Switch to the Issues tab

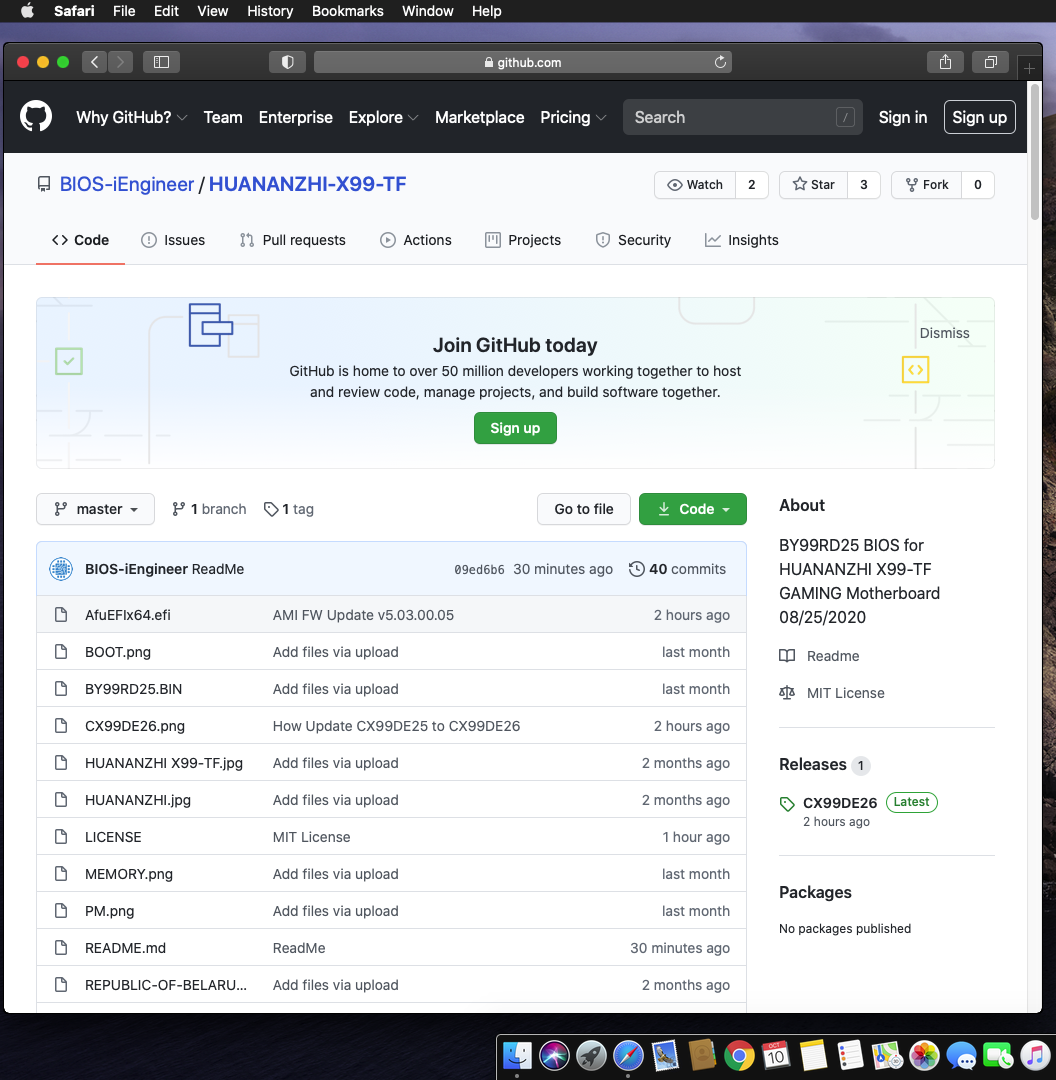173,240
